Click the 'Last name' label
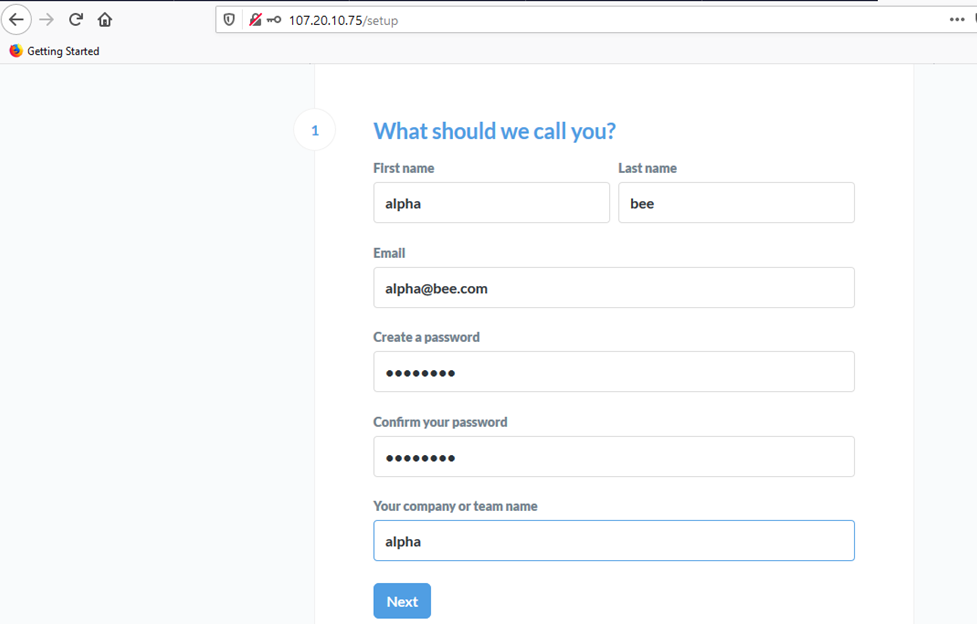The height and width of the screenshot is (624, 977). coord(647,168)
